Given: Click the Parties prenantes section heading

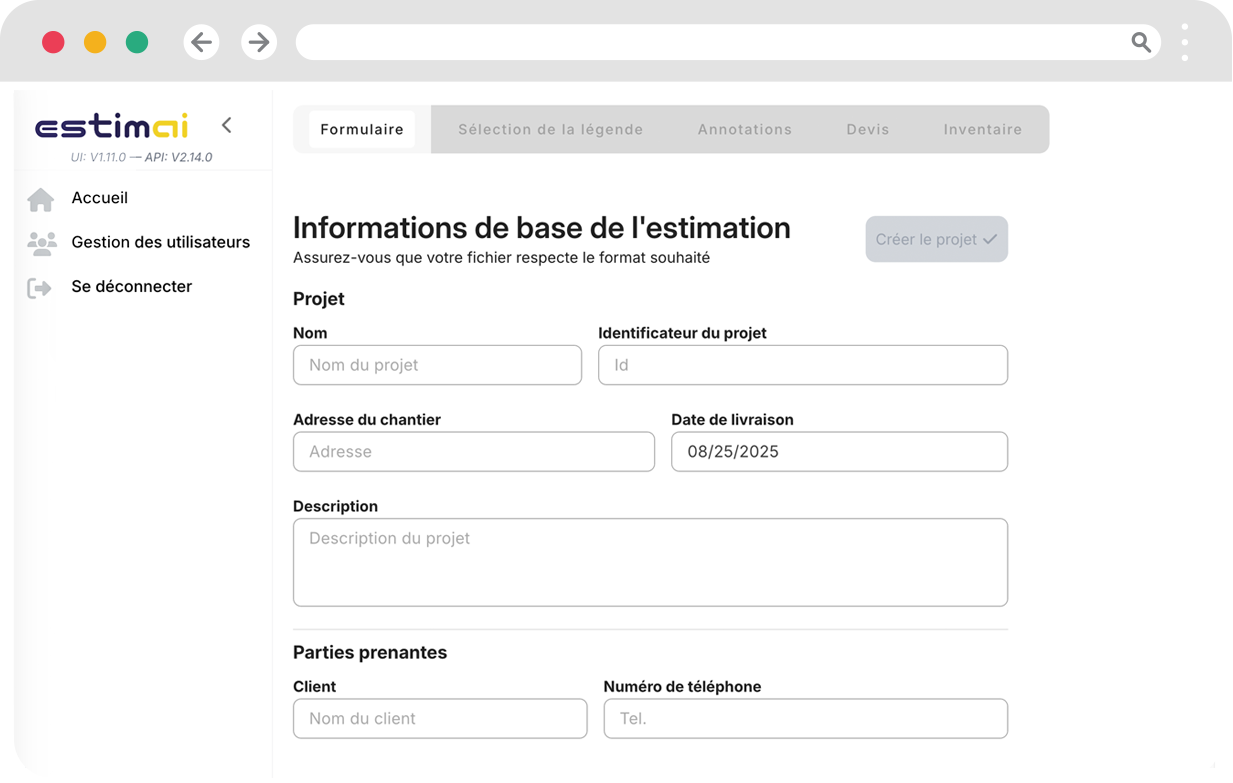Looking at the screenshot, I should (x=370, y=653).
